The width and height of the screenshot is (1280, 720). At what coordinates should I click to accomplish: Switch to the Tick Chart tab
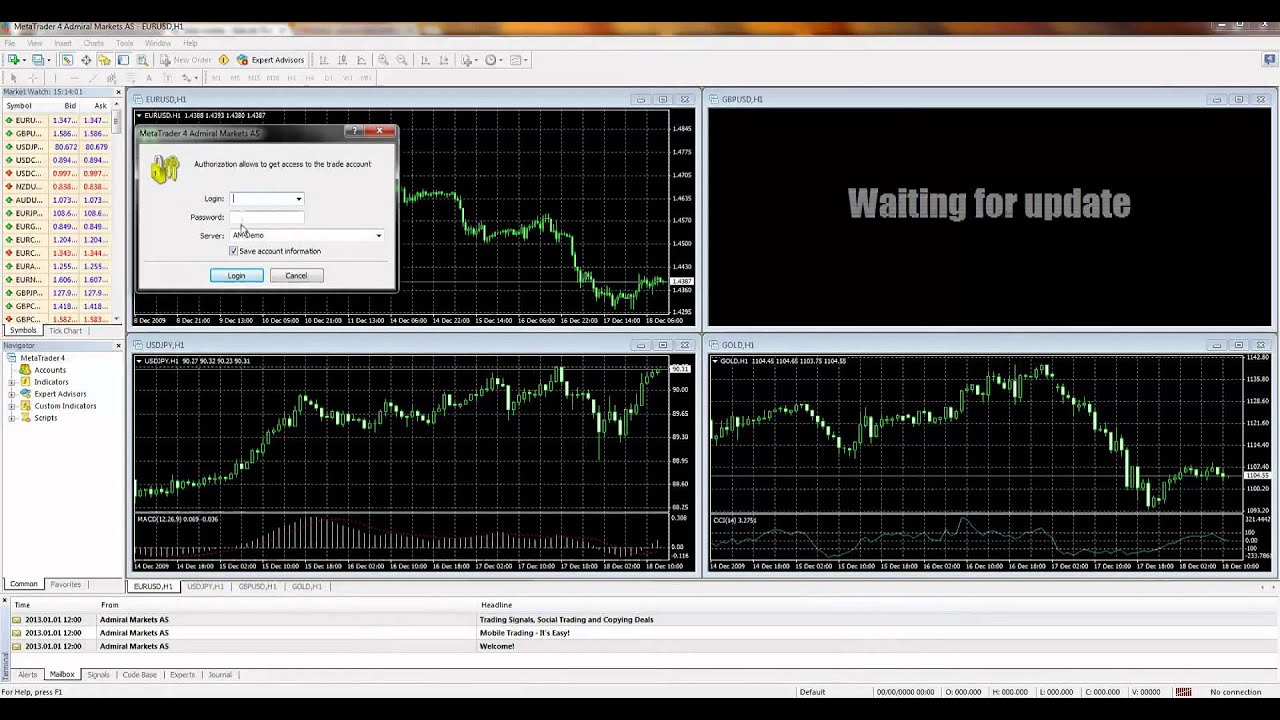tap(66, 331)
